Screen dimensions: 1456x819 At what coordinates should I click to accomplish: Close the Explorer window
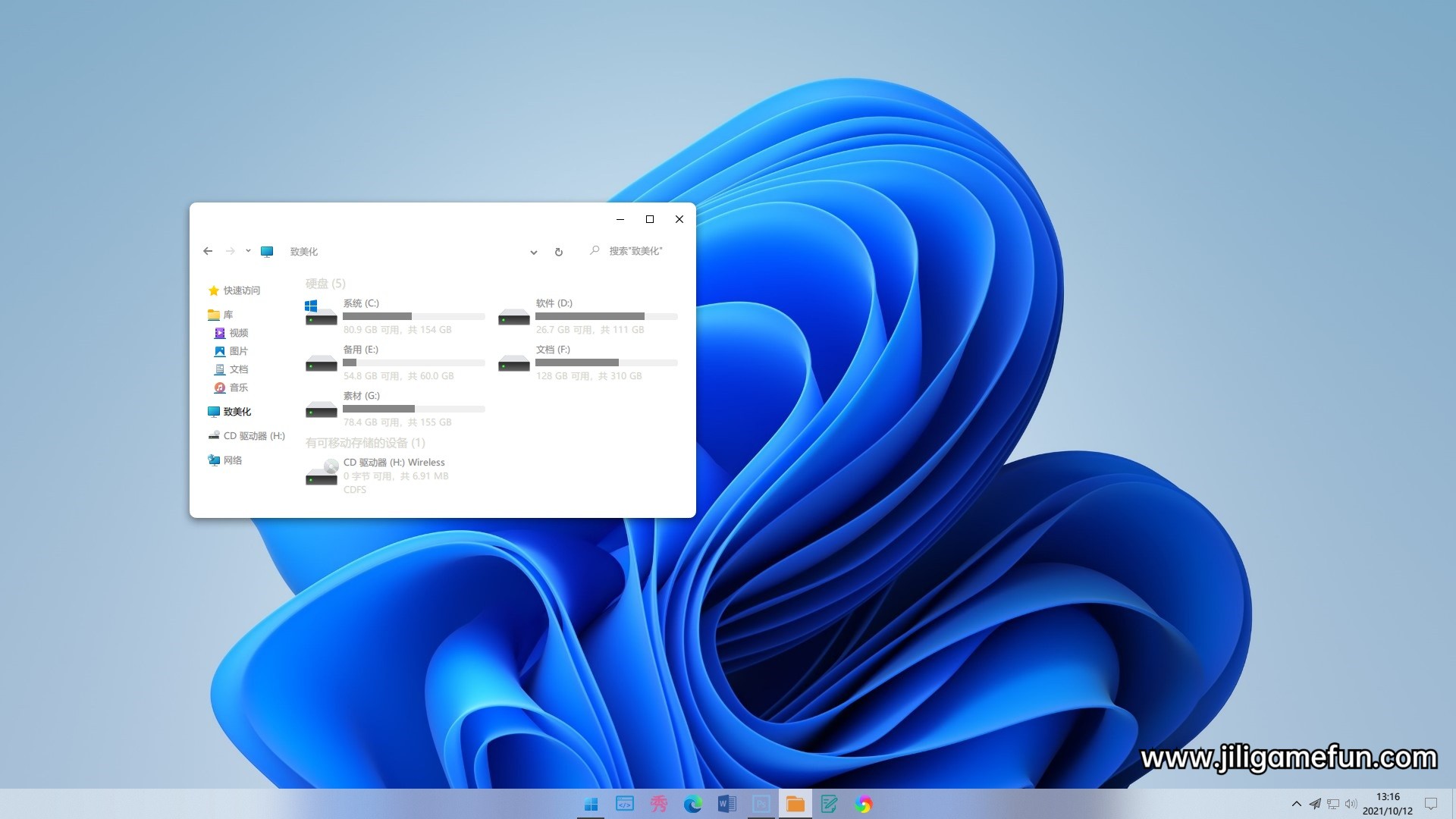[x=679, y=219]
